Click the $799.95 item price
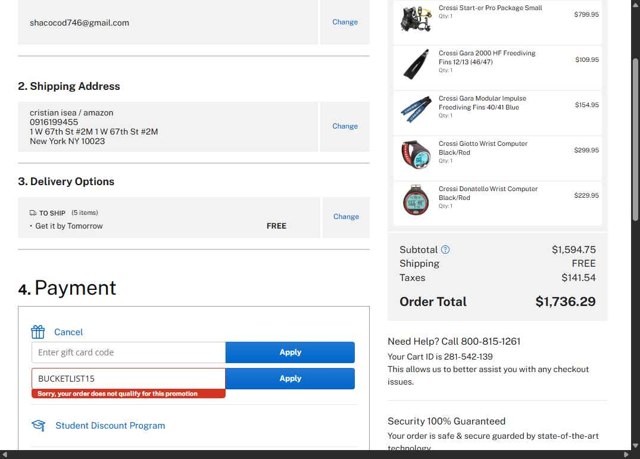This screenshot has width=640, height=459. click(587, 14)
